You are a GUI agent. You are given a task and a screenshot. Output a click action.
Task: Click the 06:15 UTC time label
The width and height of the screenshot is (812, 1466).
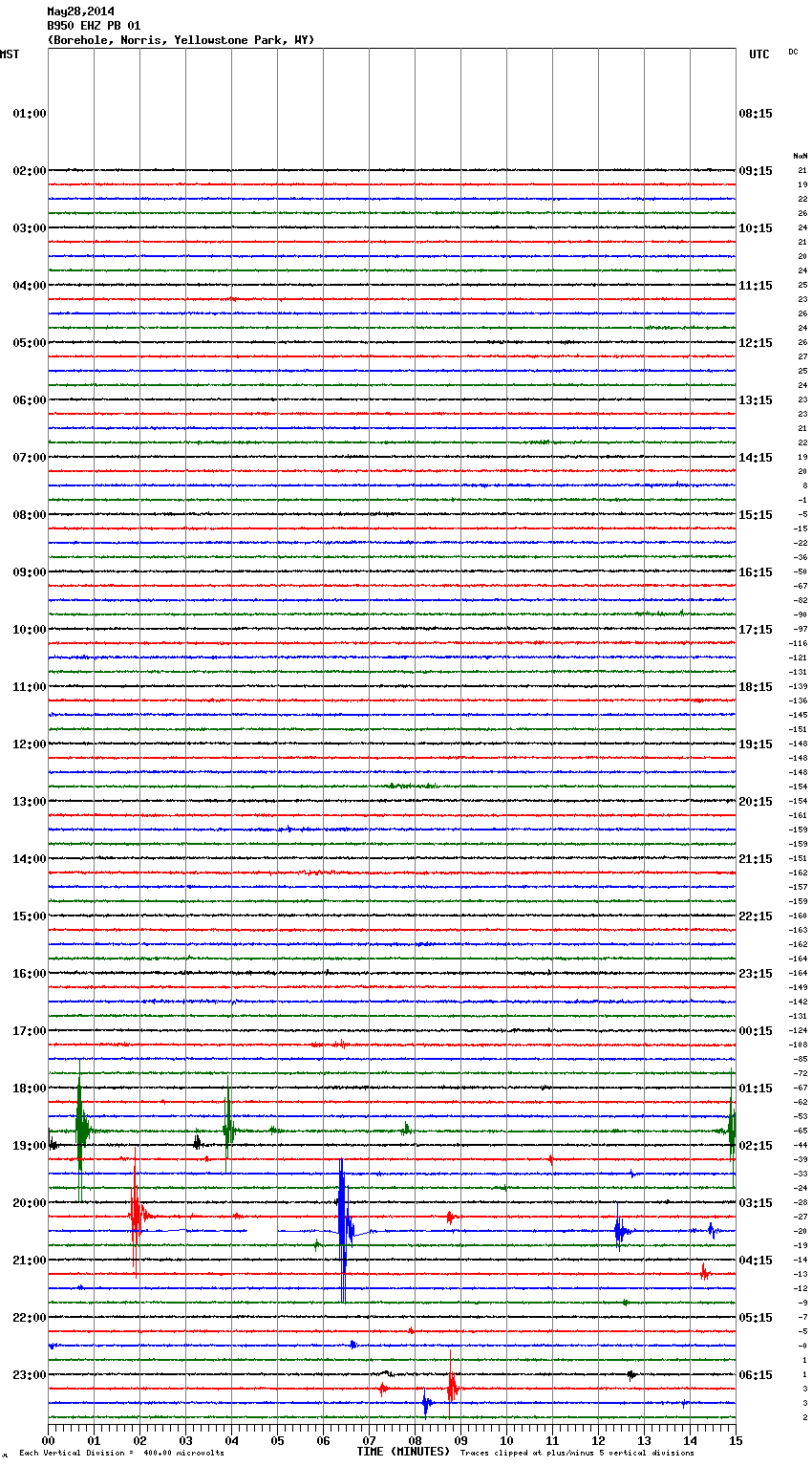click(756, 1375)
